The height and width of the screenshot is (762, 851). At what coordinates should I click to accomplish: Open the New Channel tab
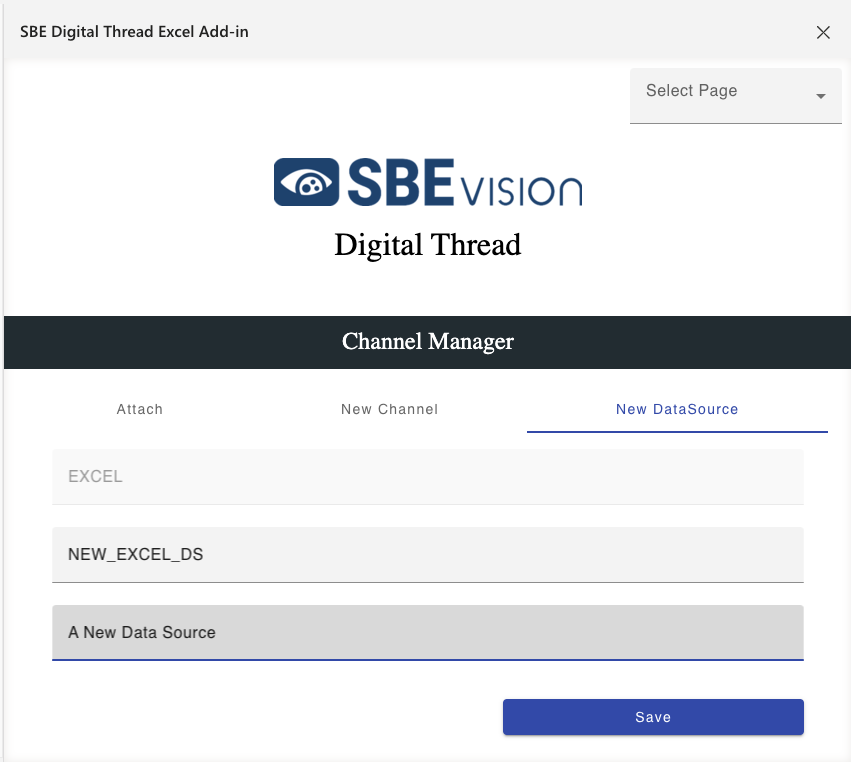(x=389, y=409)
